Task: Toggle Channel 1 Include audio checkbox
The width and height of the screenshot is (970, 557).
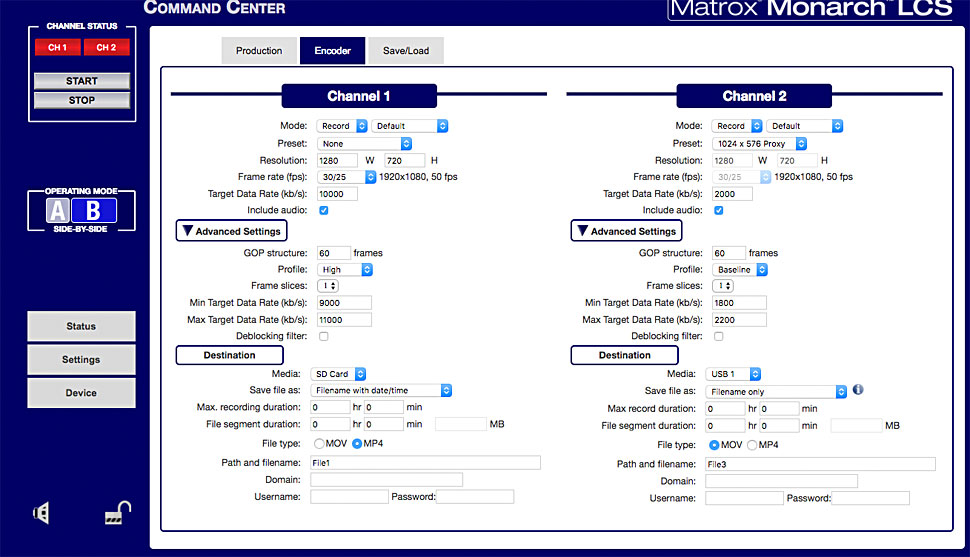Action: click(x=324, y=210)
